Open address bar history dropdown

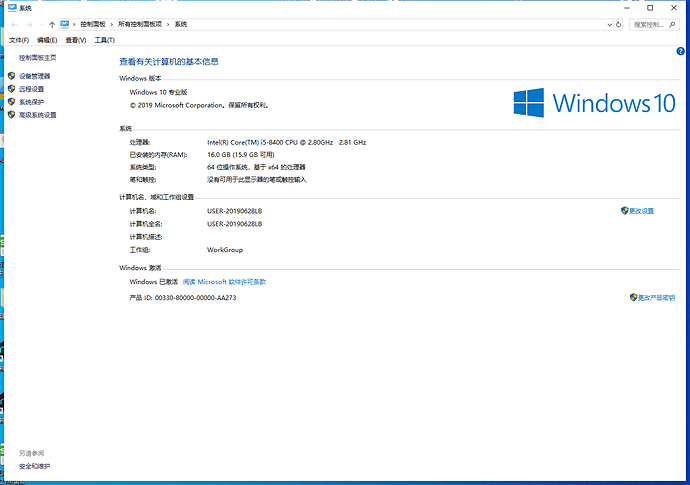tap(609, 25)
